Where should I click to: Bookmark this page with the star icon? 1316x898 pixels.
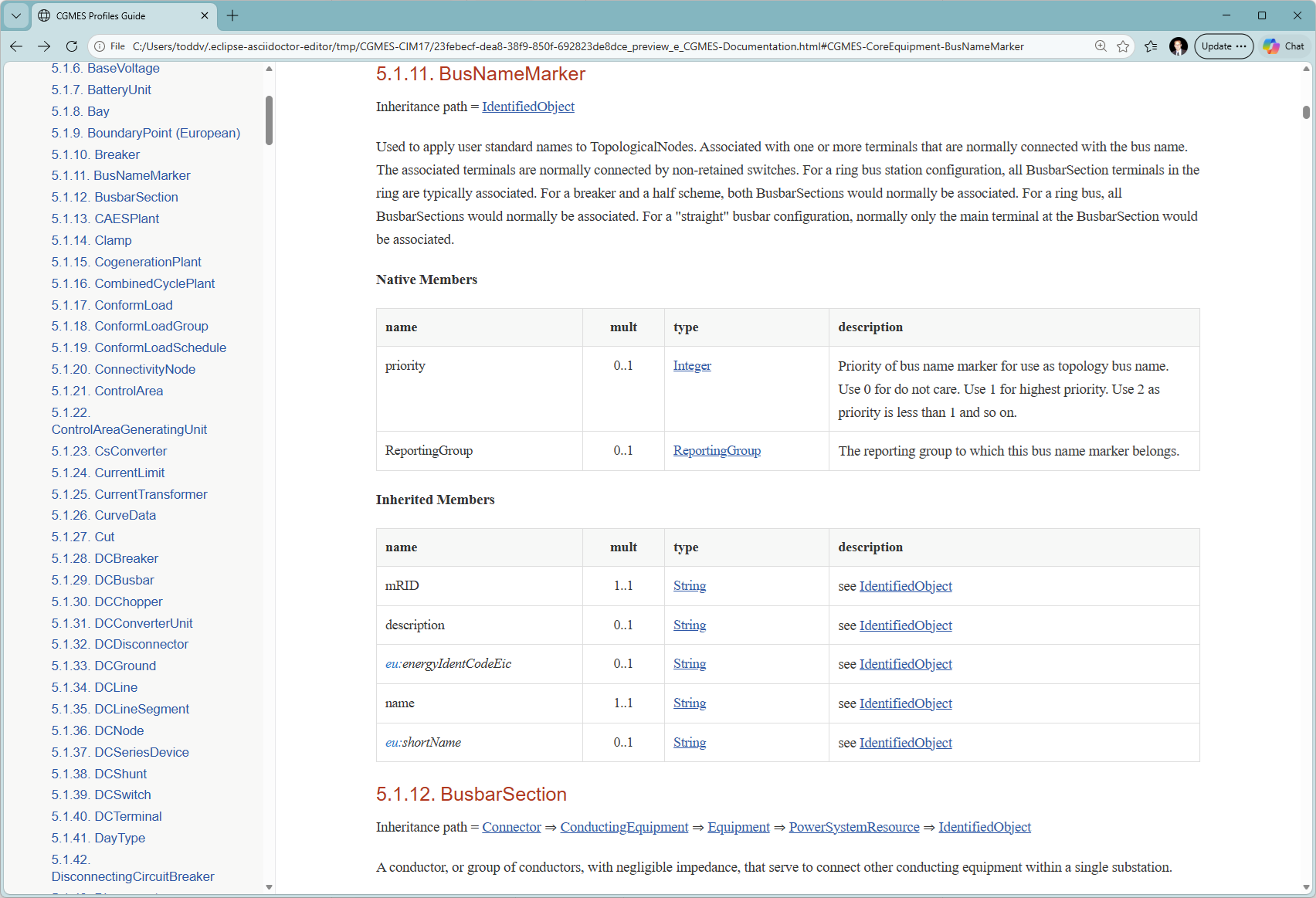1123,46
